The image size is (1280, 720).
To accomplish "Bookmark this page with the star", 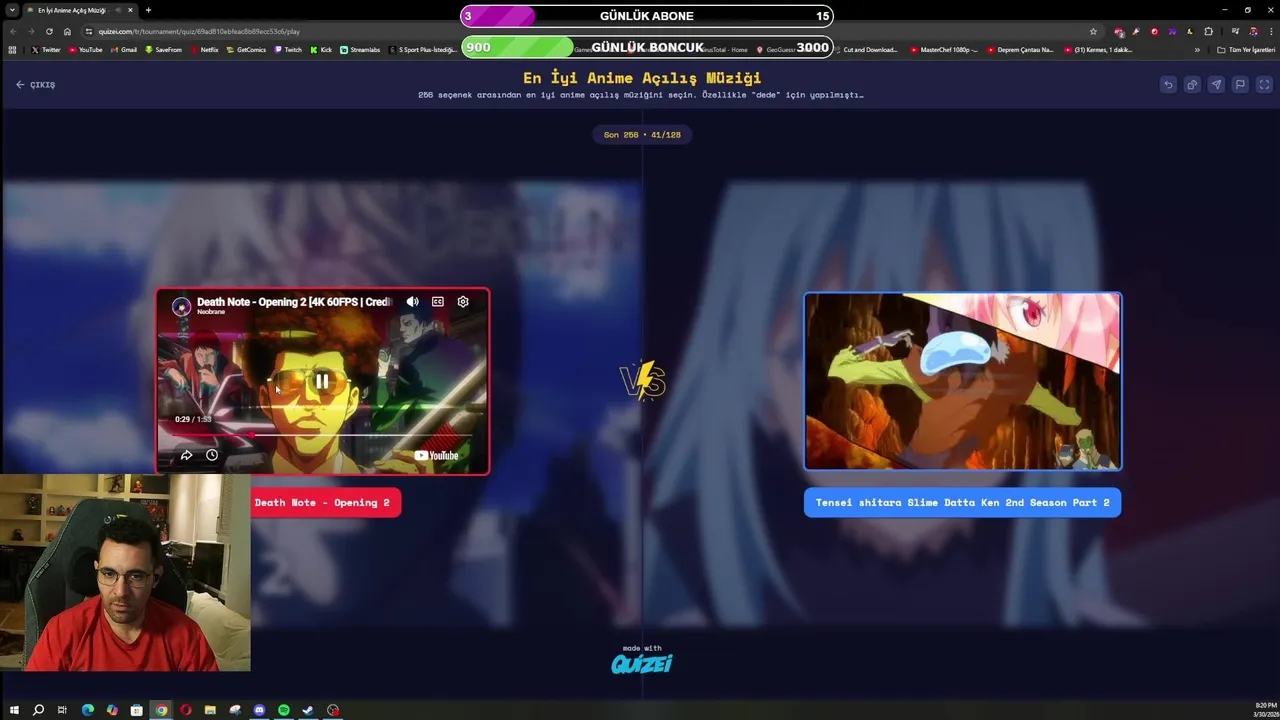I will point(1093,31).
